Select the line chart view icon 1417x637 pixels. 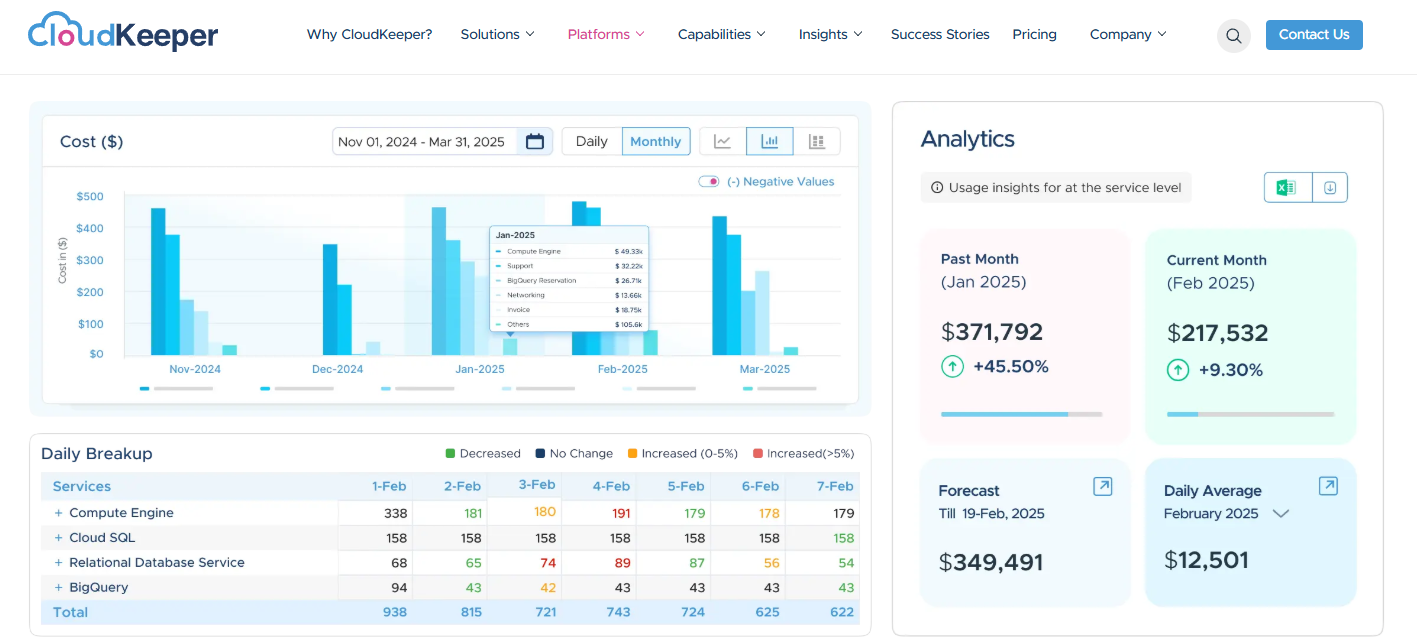click(x=722, y=141)
